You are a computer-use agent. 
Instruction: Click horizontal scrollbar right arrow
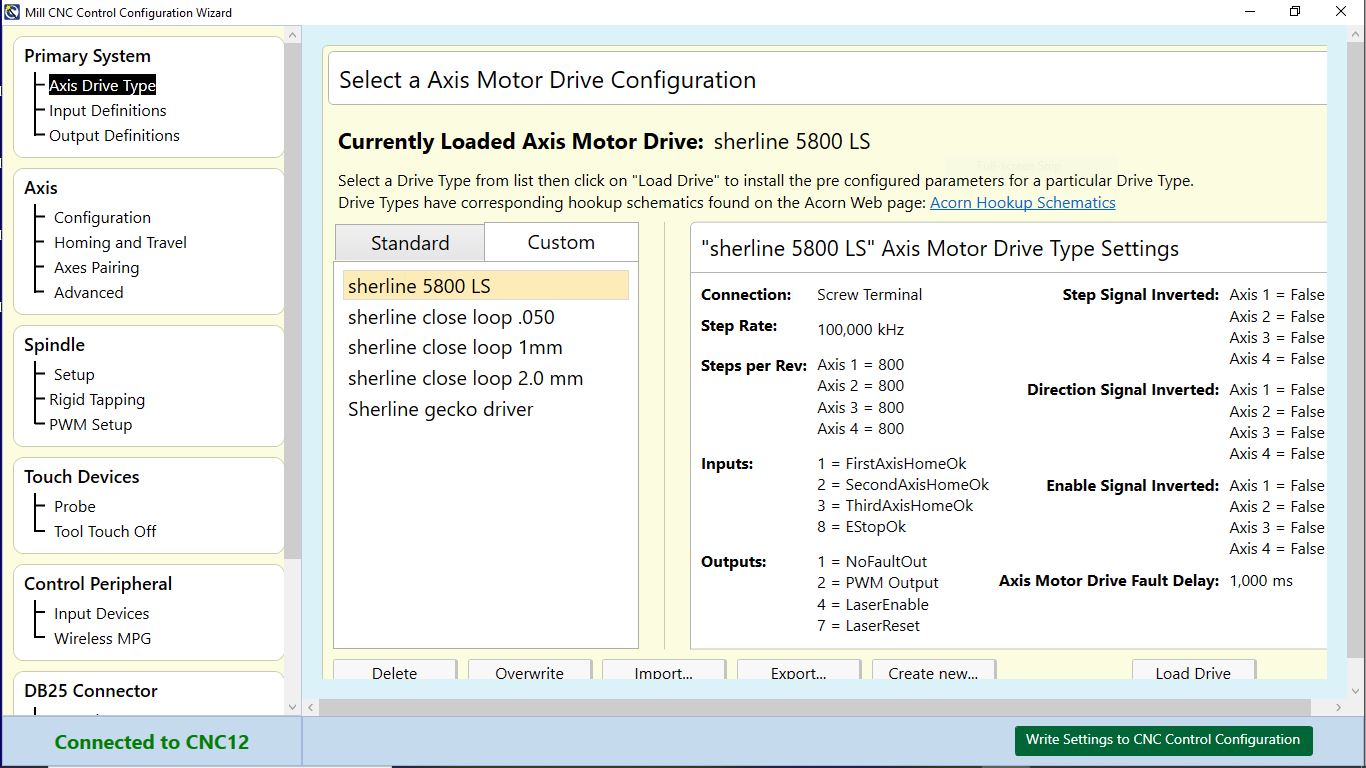(1339, 707)
